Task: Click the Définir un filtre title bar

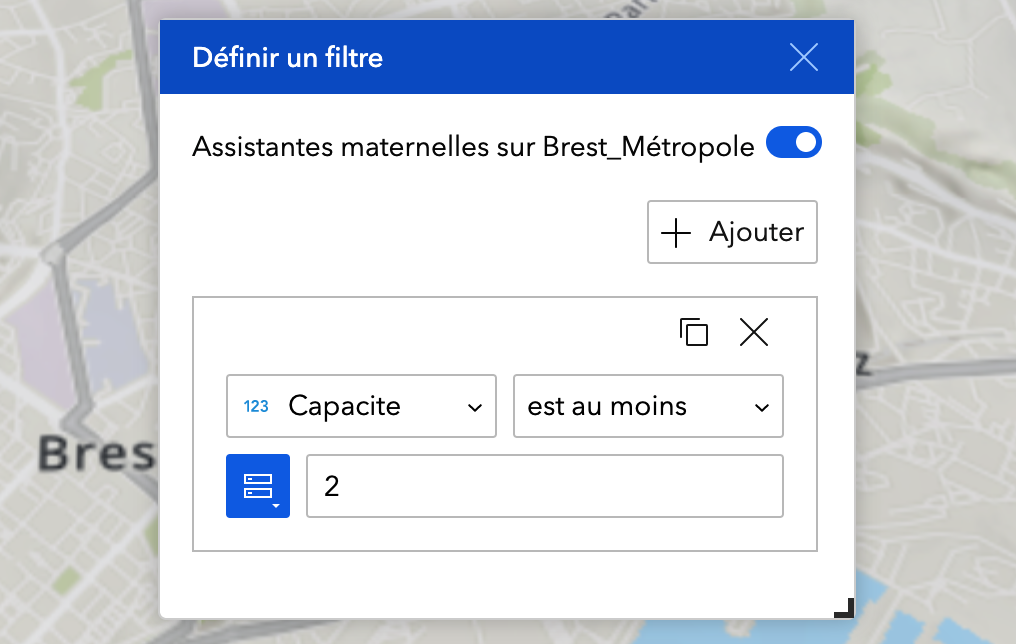Action: click(507, 57)
